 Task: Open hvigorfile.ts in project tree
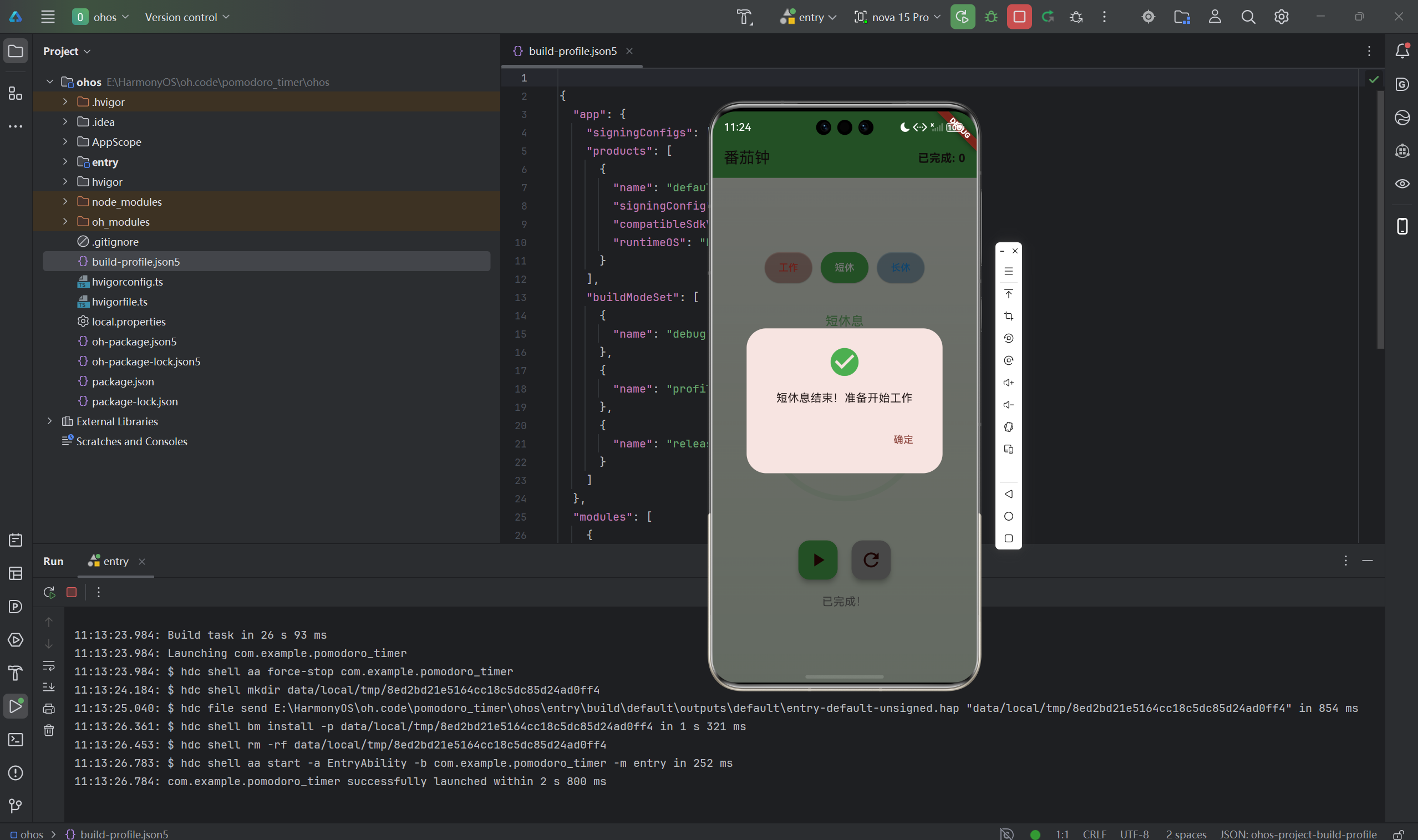[119, 302]
